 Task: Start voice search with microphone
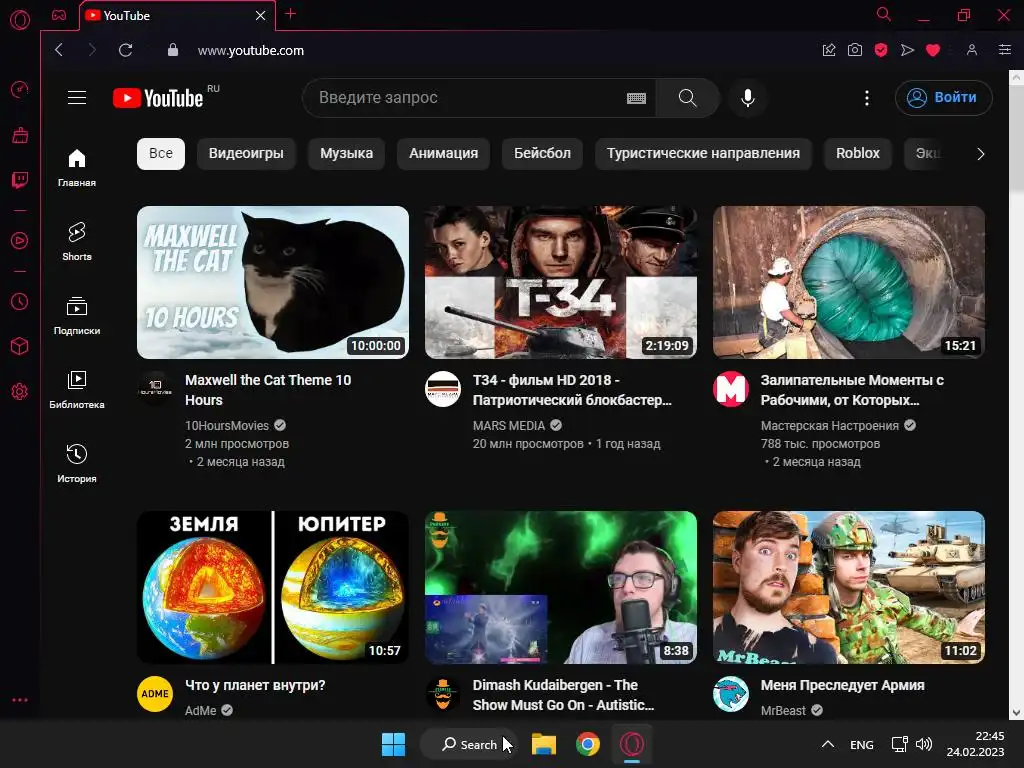click(748, 98)
